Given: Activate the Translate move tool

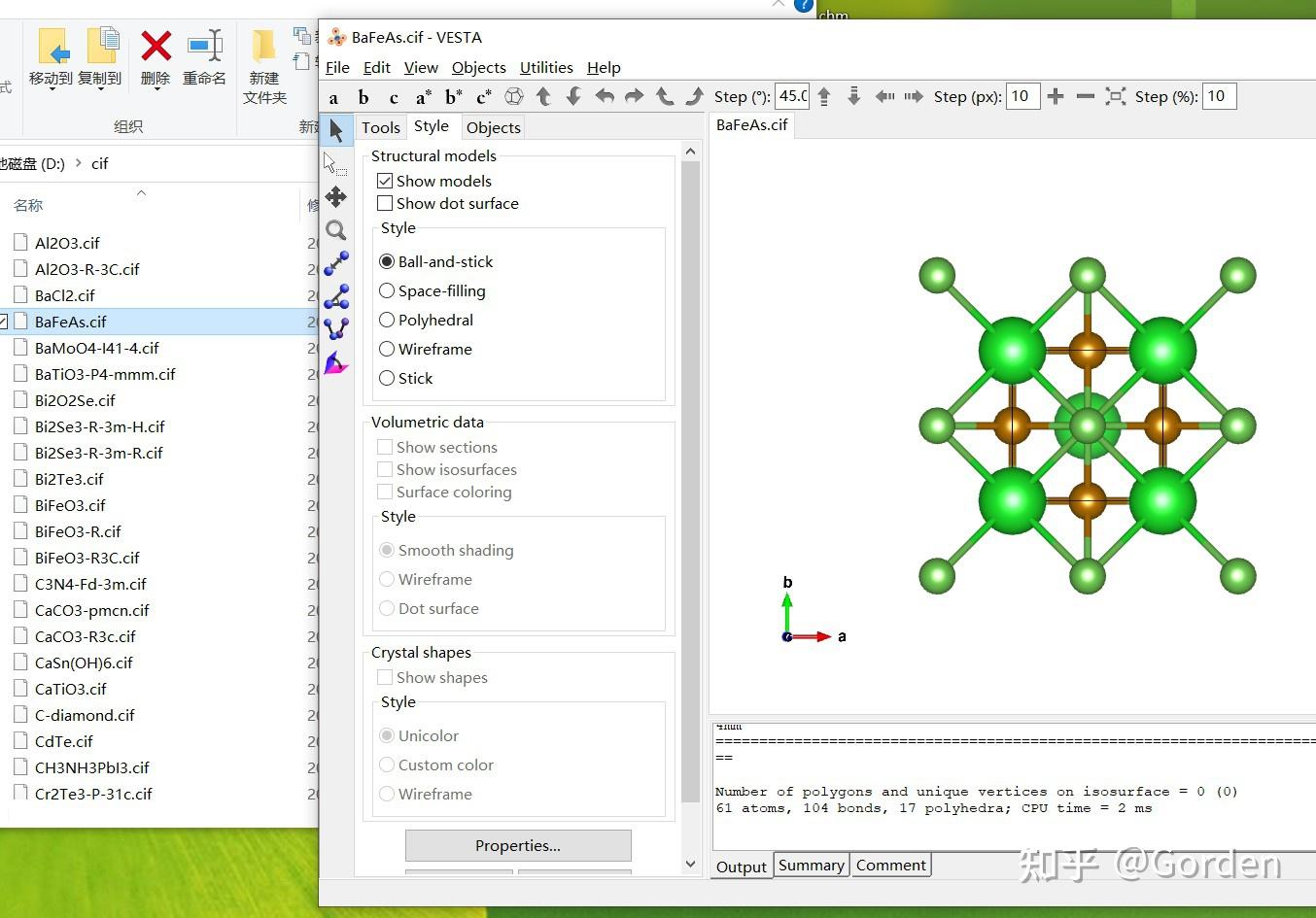Looking at the screenshot, I should point(336,197).
